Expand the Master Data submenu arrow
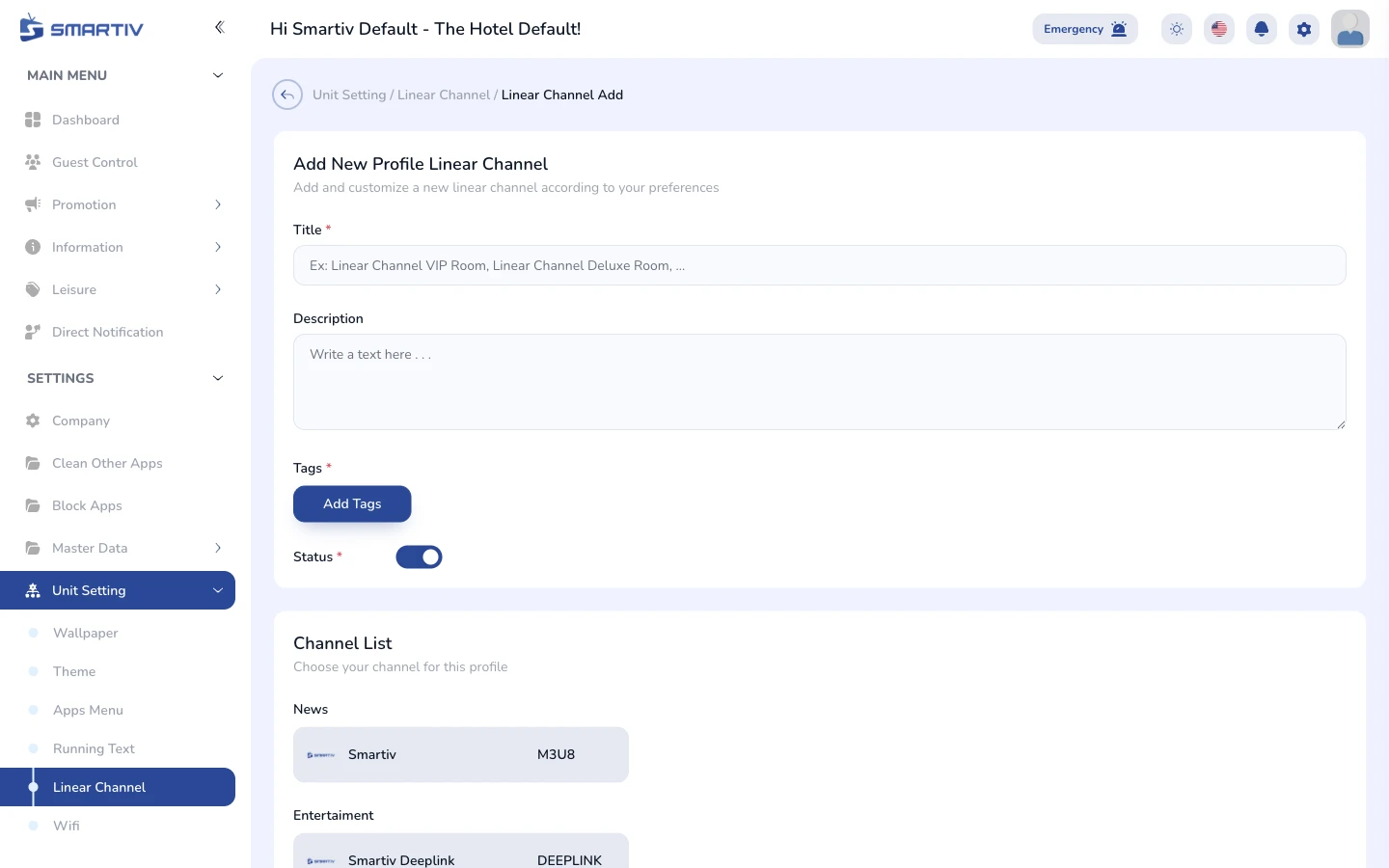The image size is (1389, 868). click(x=218, y=548)
